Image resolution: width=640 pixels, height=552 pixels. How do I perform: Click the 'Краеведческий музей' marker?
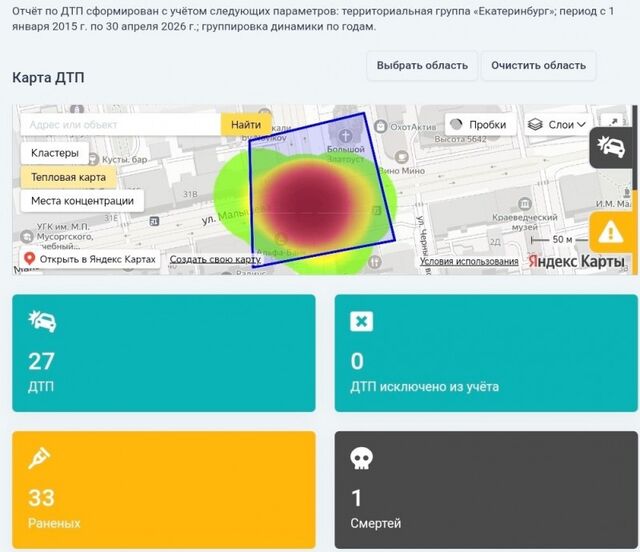[x=524, y=203]
